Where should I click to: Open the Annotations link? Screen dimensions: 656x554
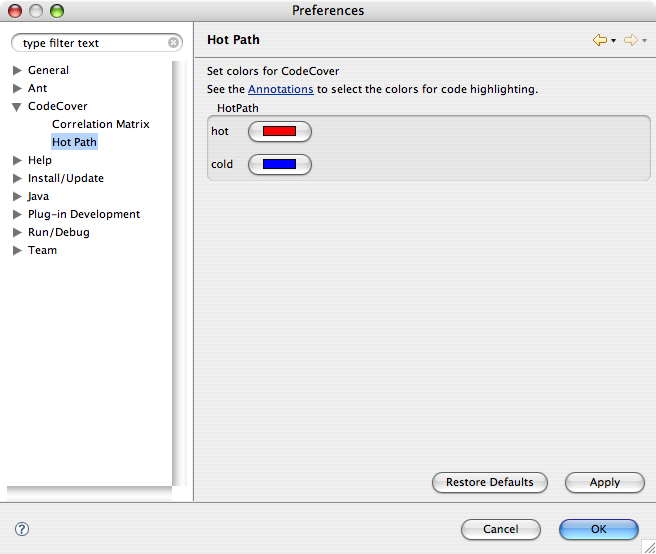tap(281, 89)
